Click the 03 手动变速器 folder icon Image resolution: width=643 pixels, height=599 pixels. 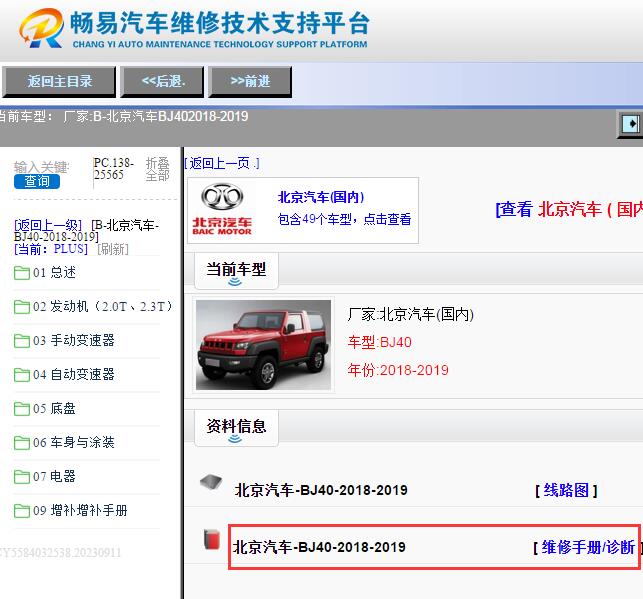21,341
